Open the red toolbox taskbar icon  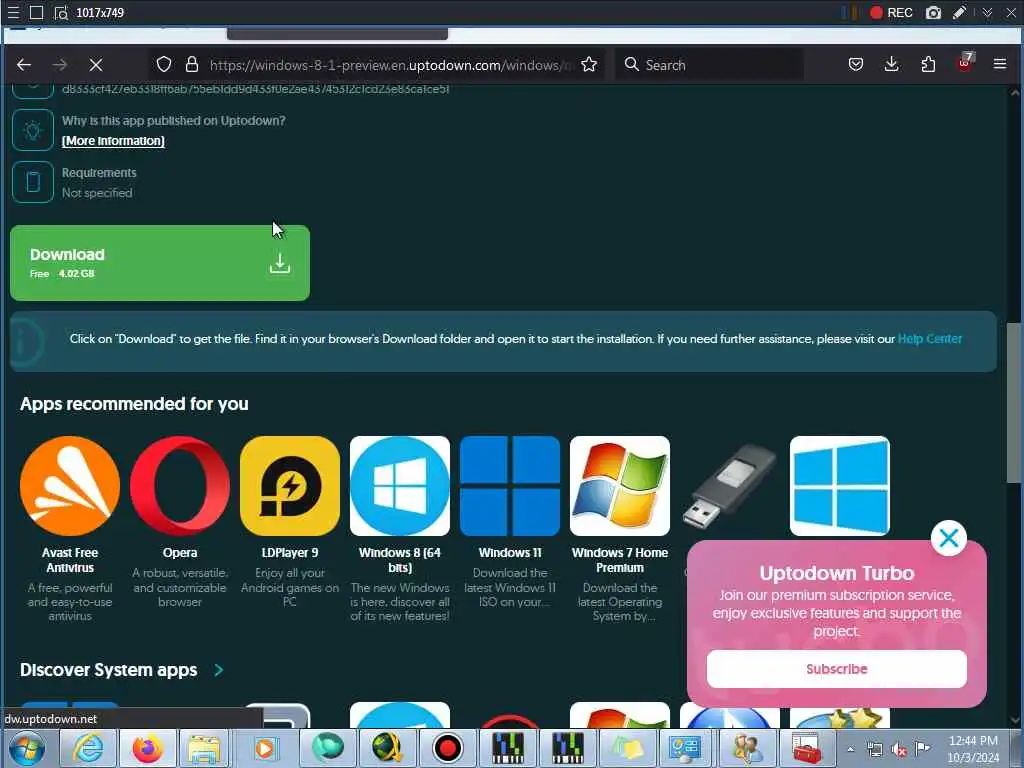(x=807, y=748)
